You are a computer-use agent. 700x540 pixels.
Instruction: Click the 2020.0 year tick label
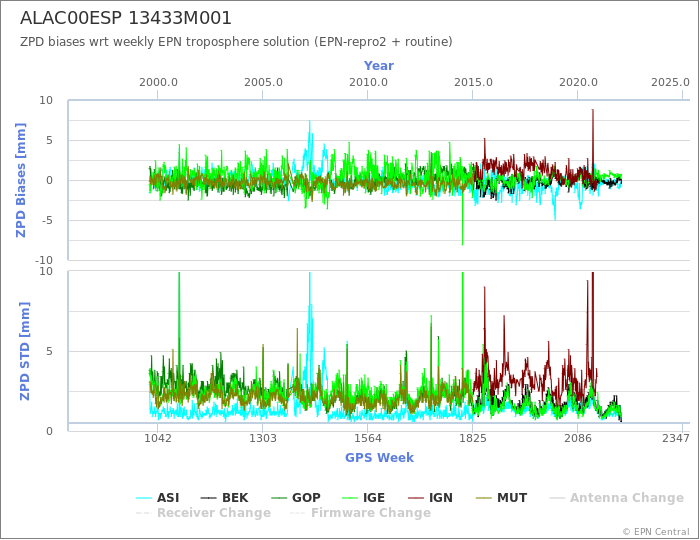coord(578,83)
